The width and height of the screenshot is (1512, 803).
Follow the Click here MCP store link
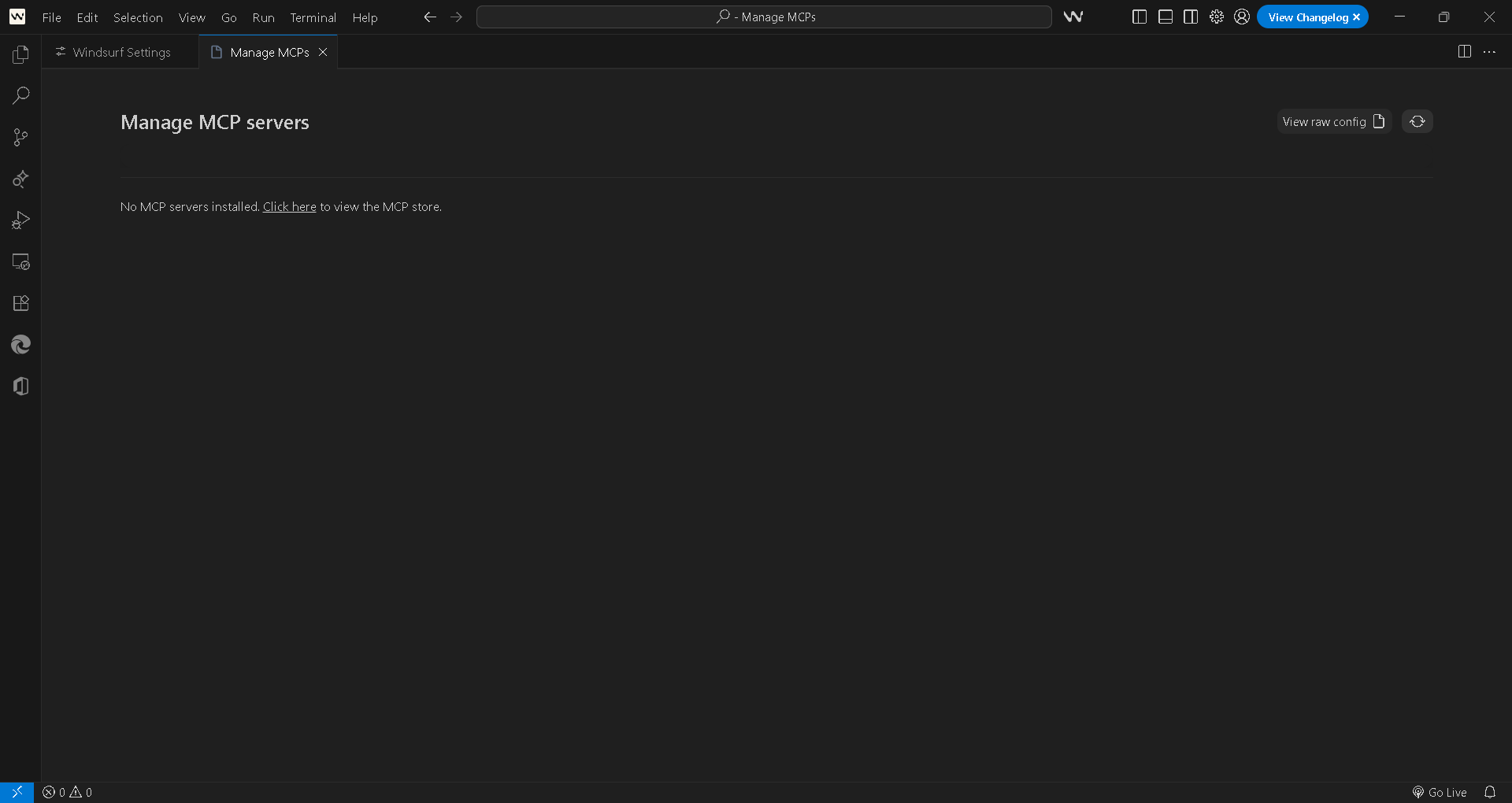(289, 206)
